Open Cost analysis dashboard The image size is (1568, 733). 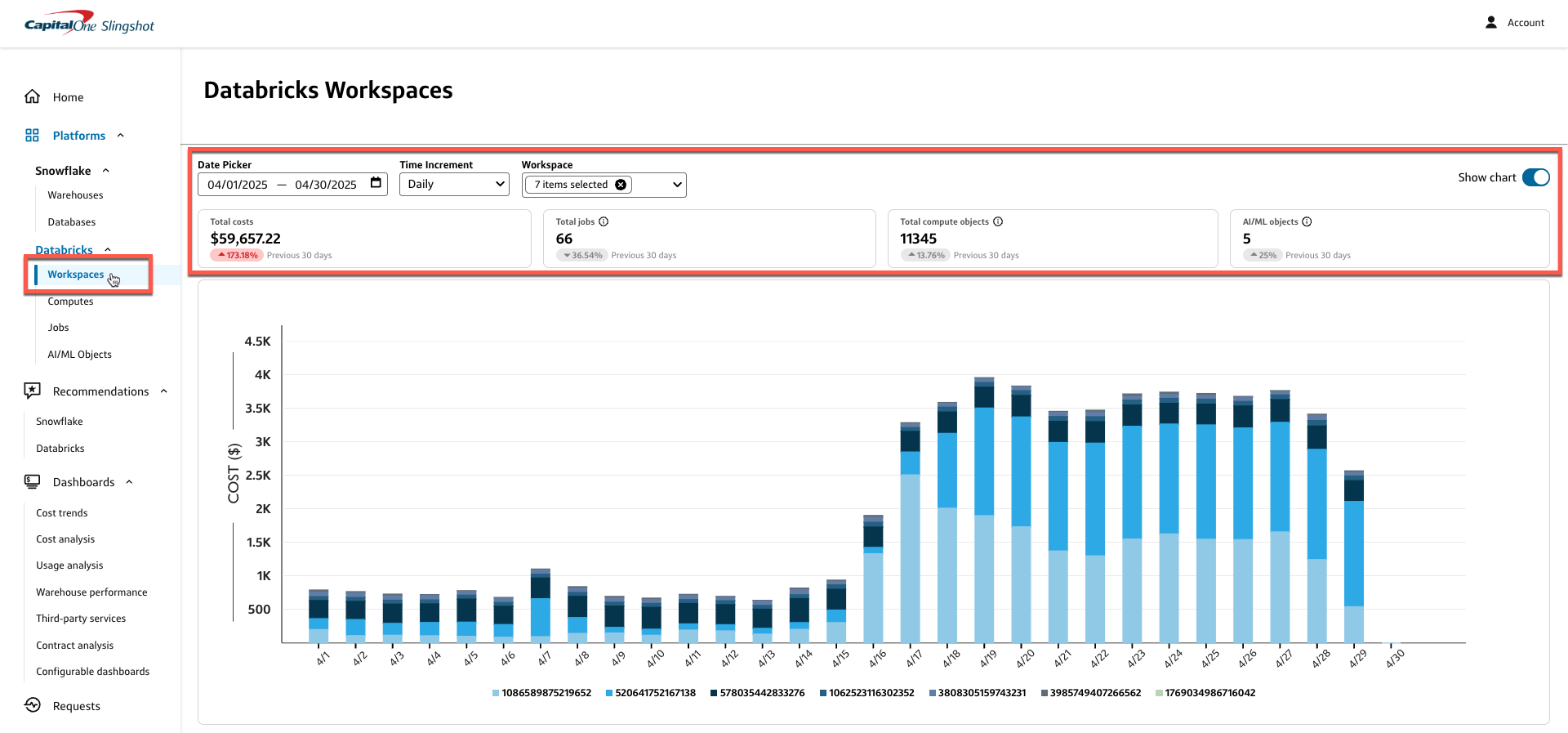tap(65, 539)
